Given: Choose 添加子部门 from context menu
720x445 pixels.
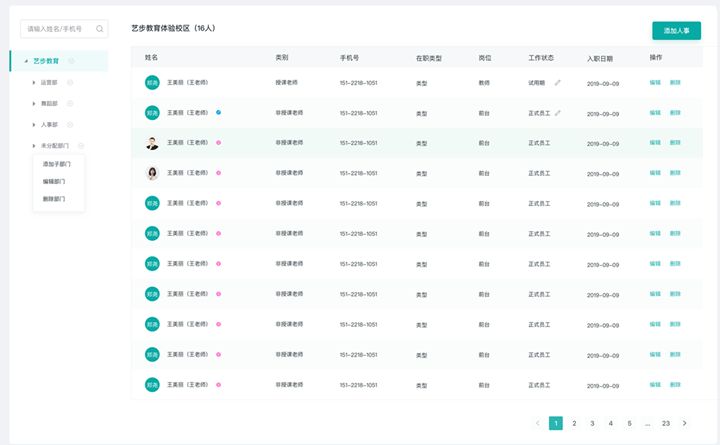Looking at the screenshot, I should click(x=57, y=164).
